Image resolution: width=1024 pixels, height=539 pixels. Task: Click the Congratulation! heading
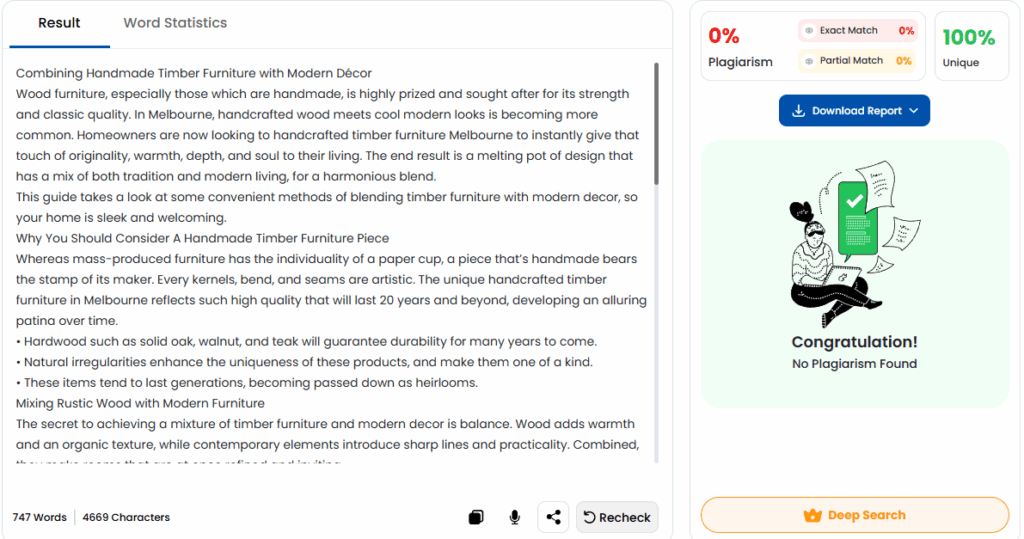click(x=854, y=342)
